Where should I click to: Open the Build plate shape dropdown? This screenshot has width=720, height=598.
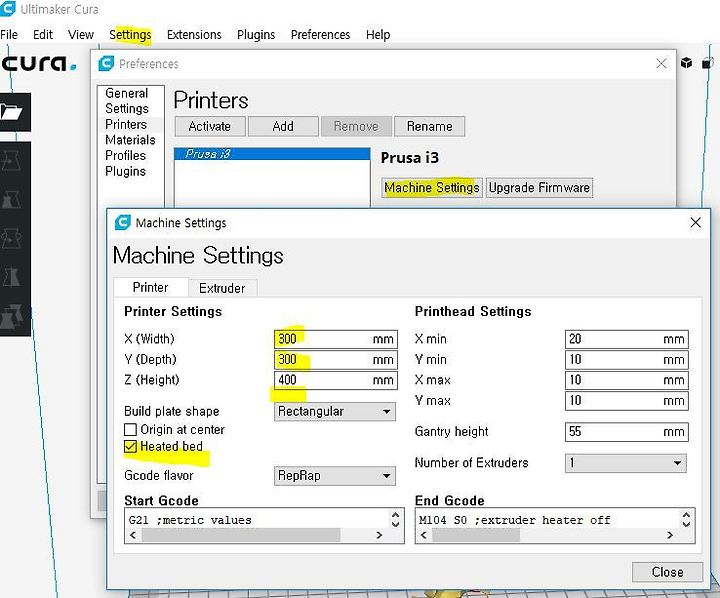(335, 412)
